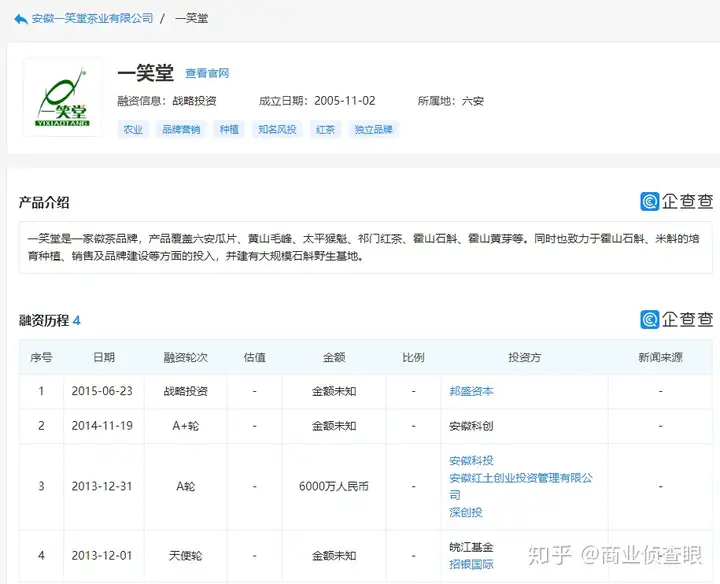Click 融资轮次 column header
Image resolution: width=720 pixels, height=584 pixels.
186,357
